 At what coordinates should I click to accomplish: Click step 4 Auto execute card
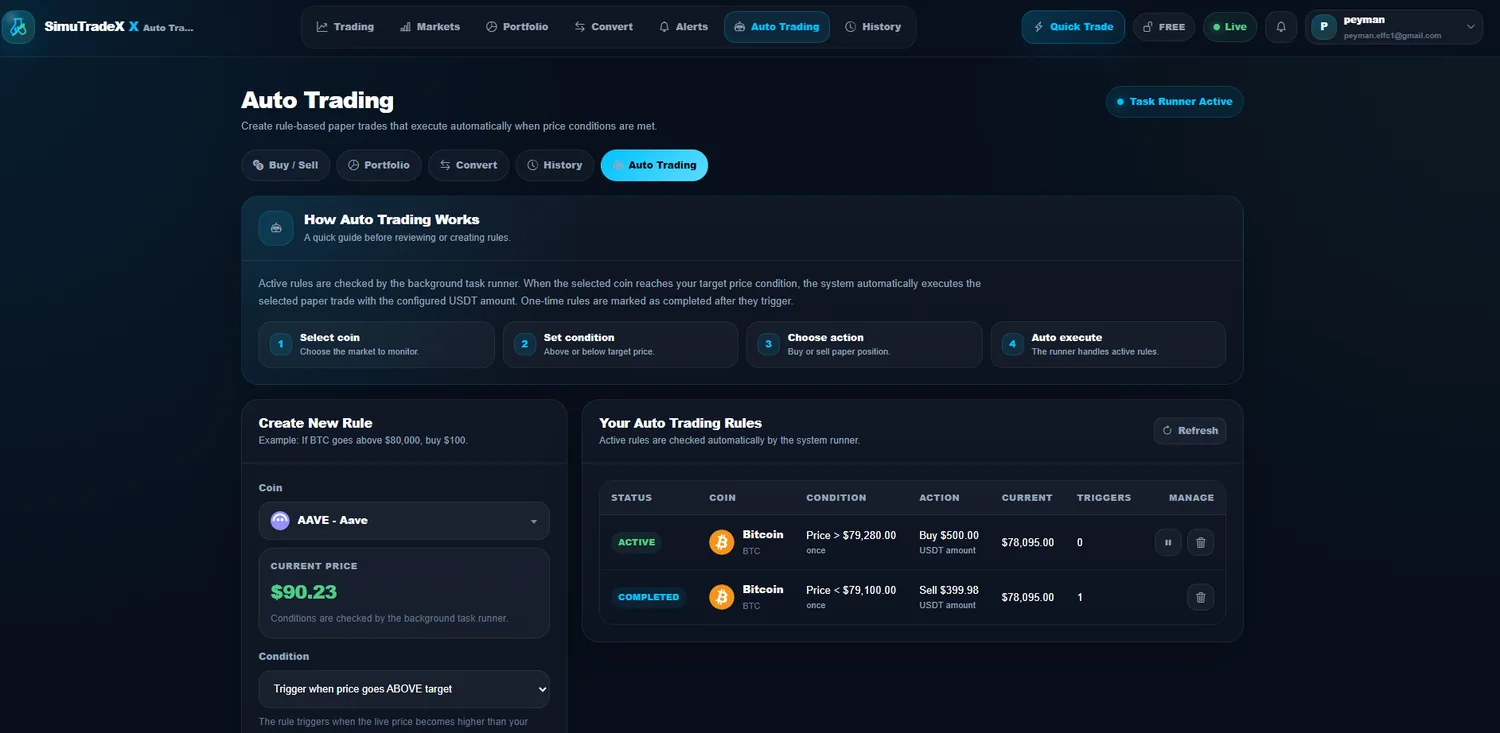point(1108,344)
